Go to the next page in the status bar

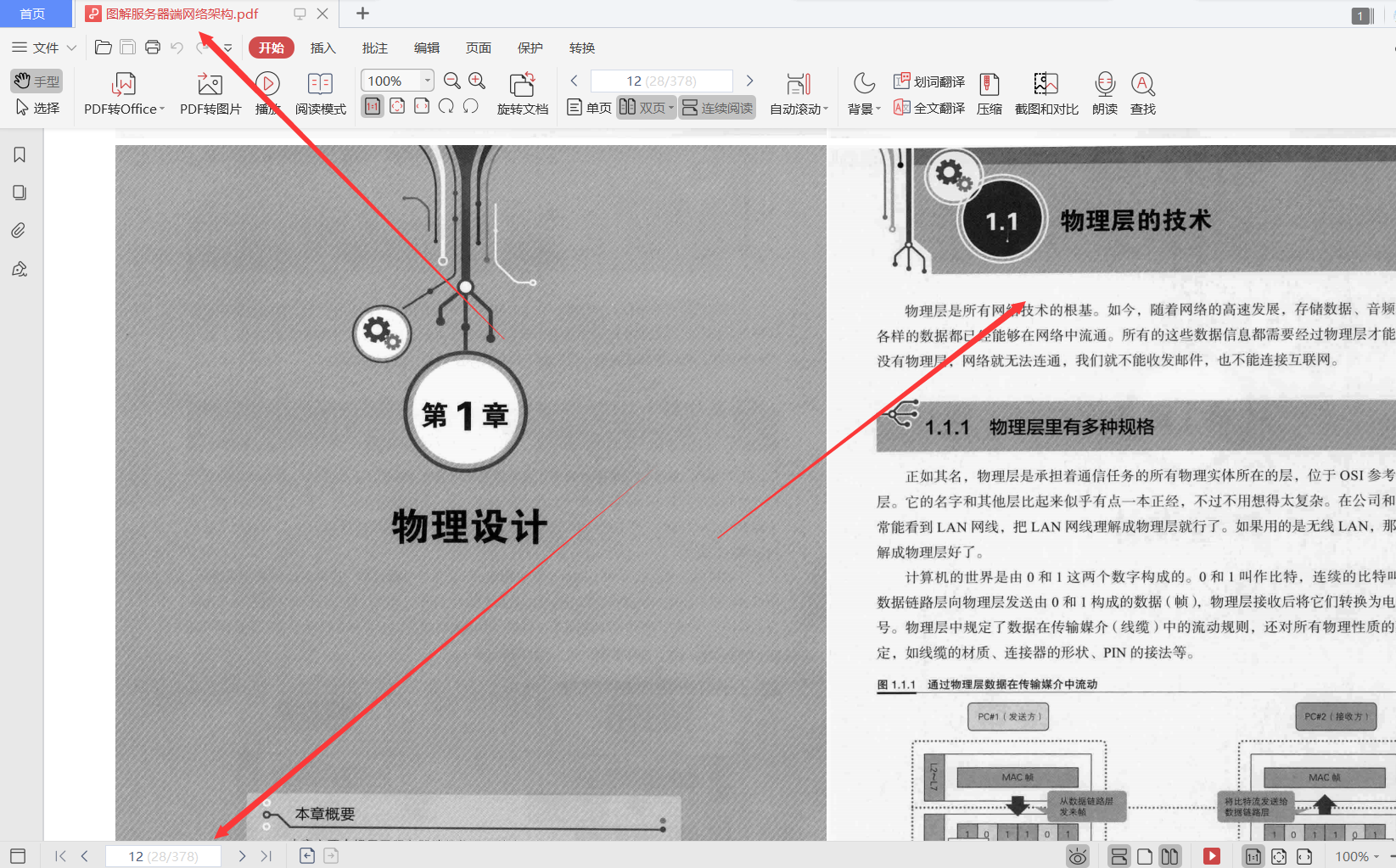pos(242,856)
